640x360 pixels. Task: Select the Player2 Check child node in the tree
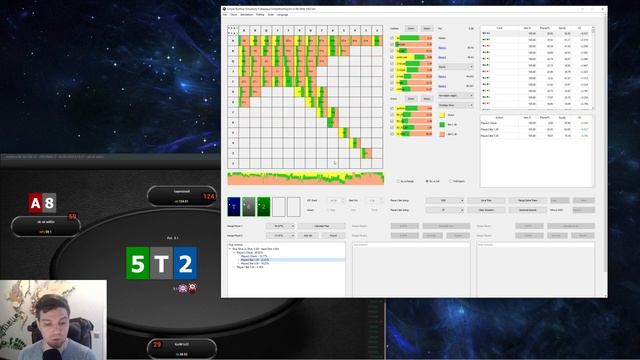(x=254, y=256)
